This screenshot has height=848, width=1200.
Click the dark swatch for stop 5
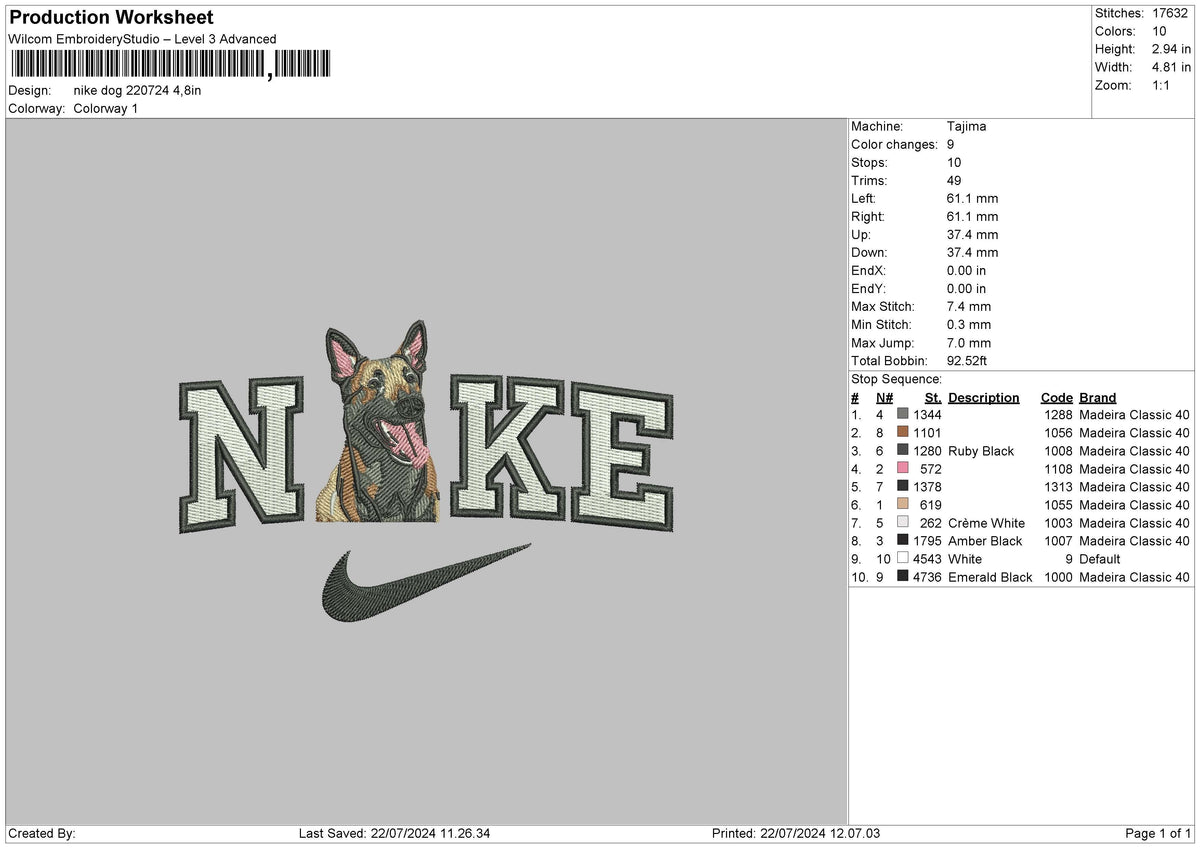pos(903,486)
